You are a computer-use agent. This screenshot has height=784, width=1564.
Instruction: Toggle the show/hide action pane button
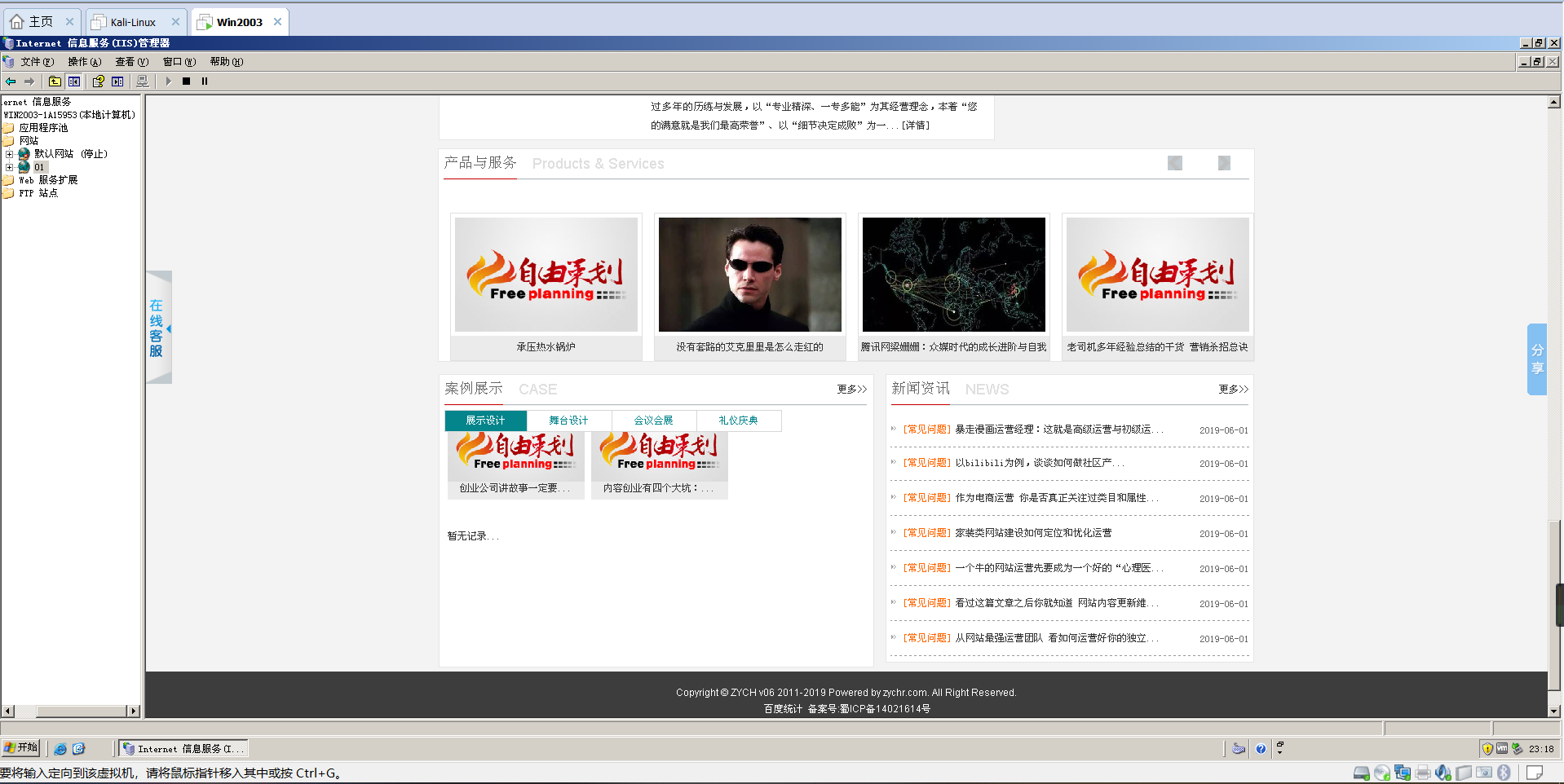coord(118,81)
